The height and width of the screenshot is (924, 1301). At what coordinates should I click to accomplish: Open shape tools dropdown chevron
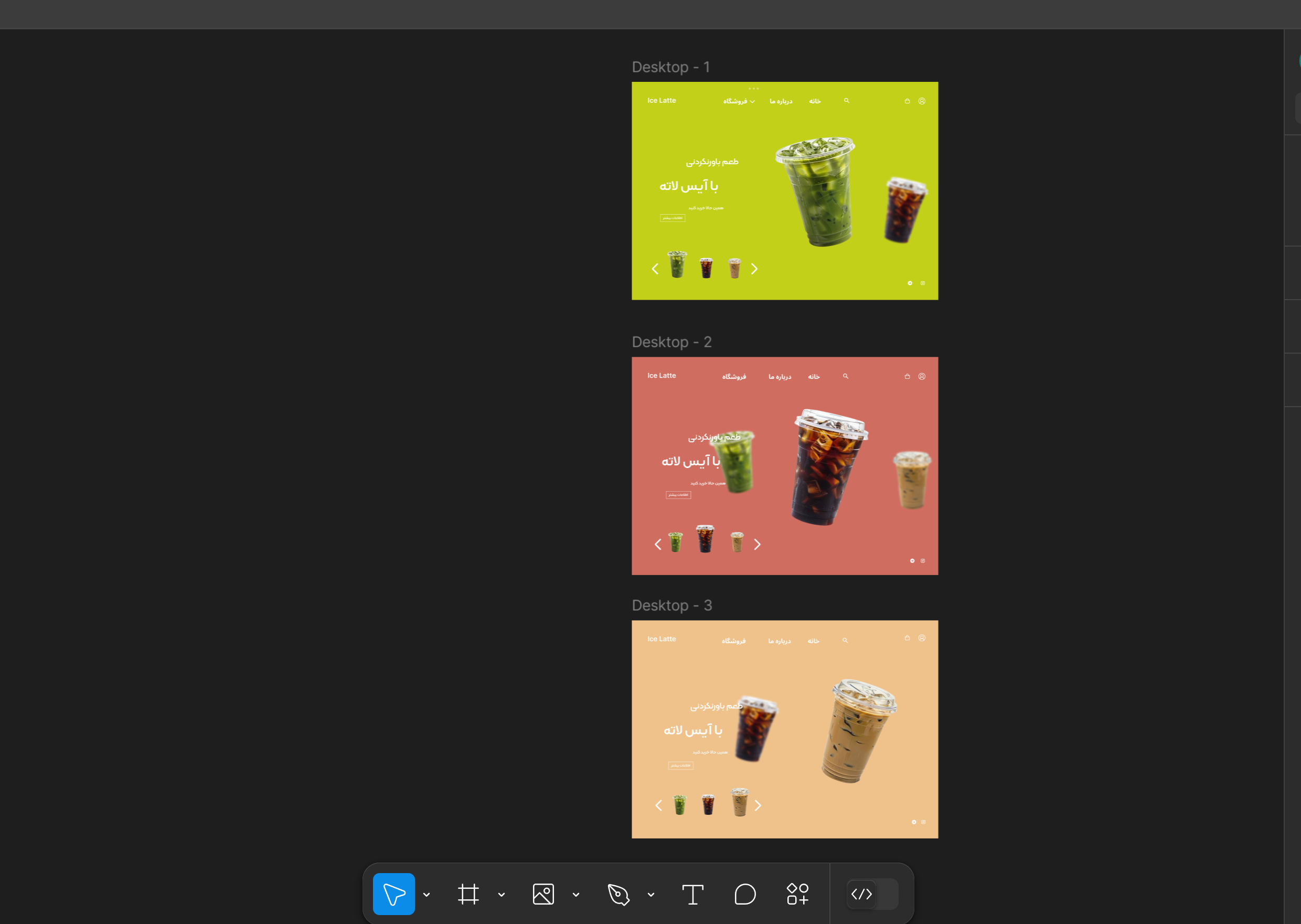click(575, 895)
